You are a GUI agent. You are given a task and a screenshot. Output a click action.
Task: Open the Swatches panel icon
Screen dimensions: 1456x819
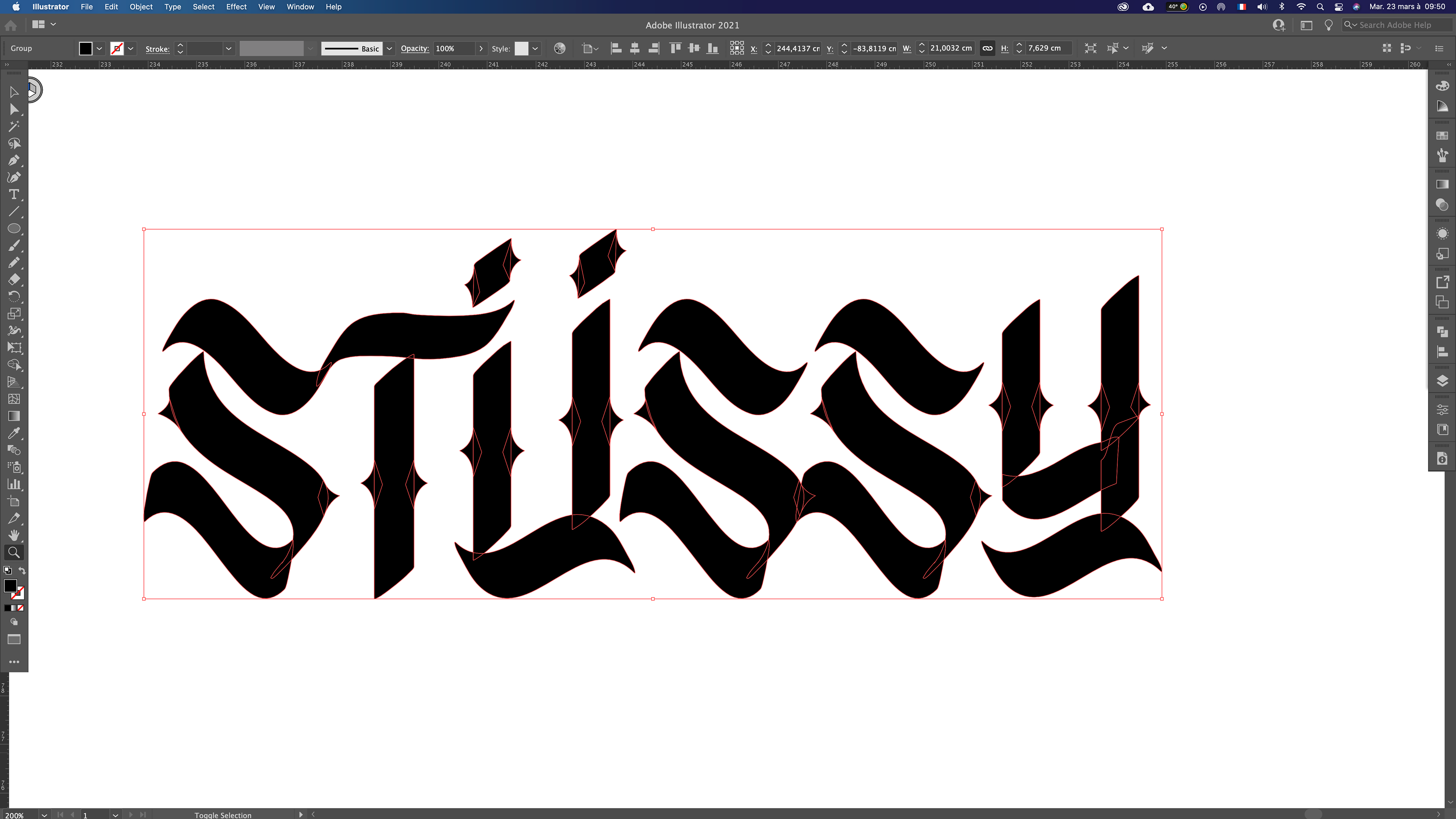(1442, 136)
